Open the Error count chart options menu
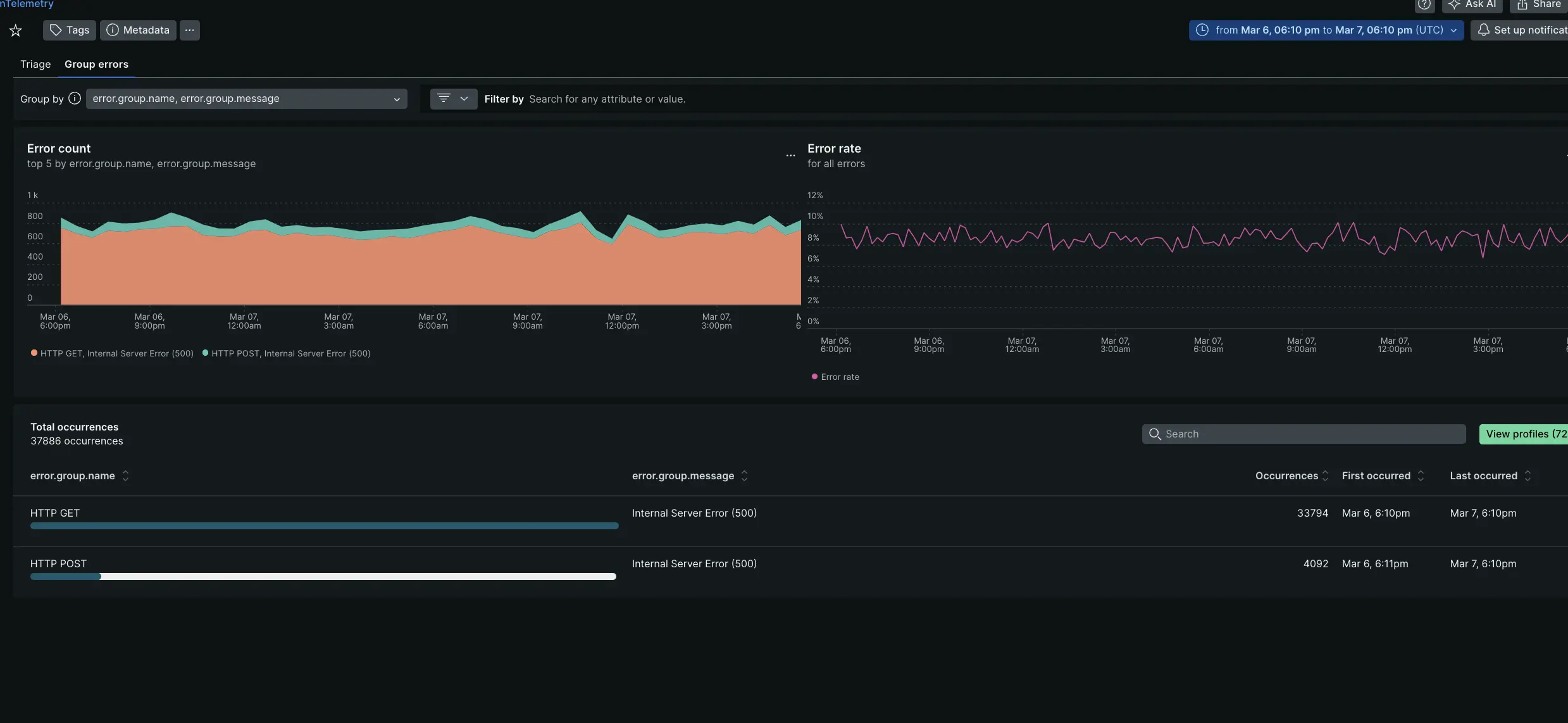This screenshot has height=723, width=1568. [x=790, y=155]
